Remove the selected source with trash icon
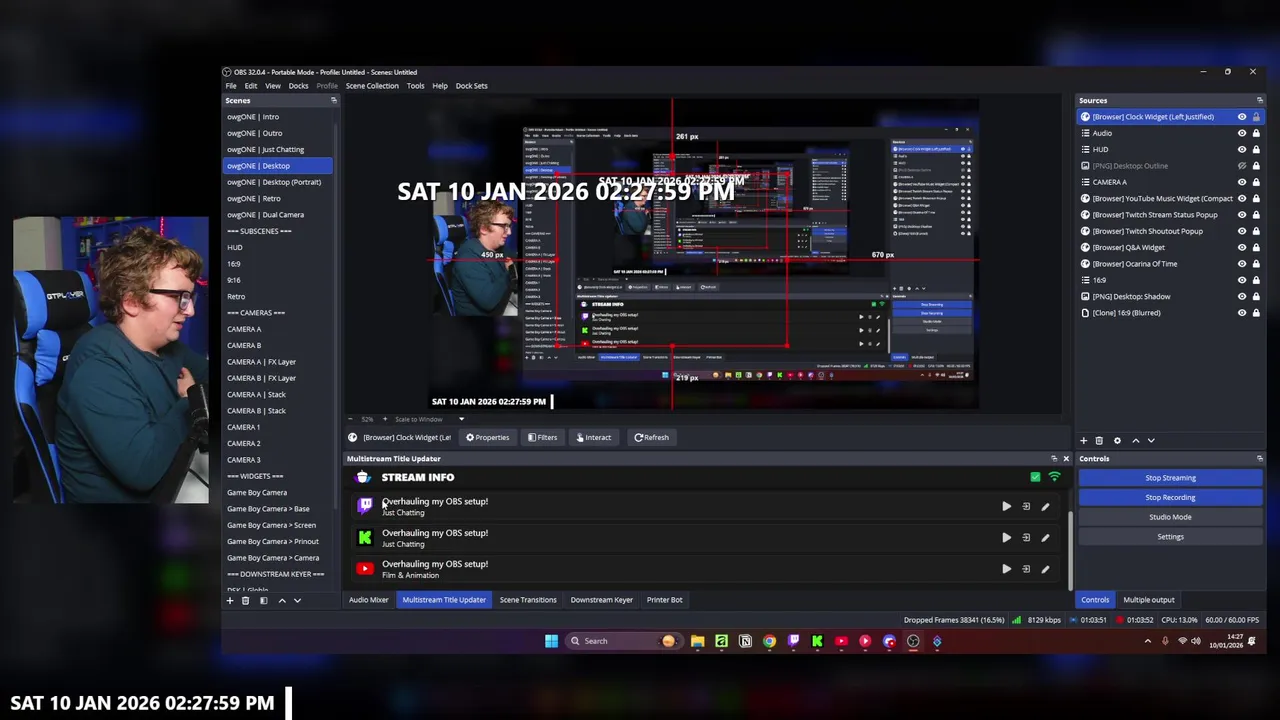 (x=1099, y=440)
